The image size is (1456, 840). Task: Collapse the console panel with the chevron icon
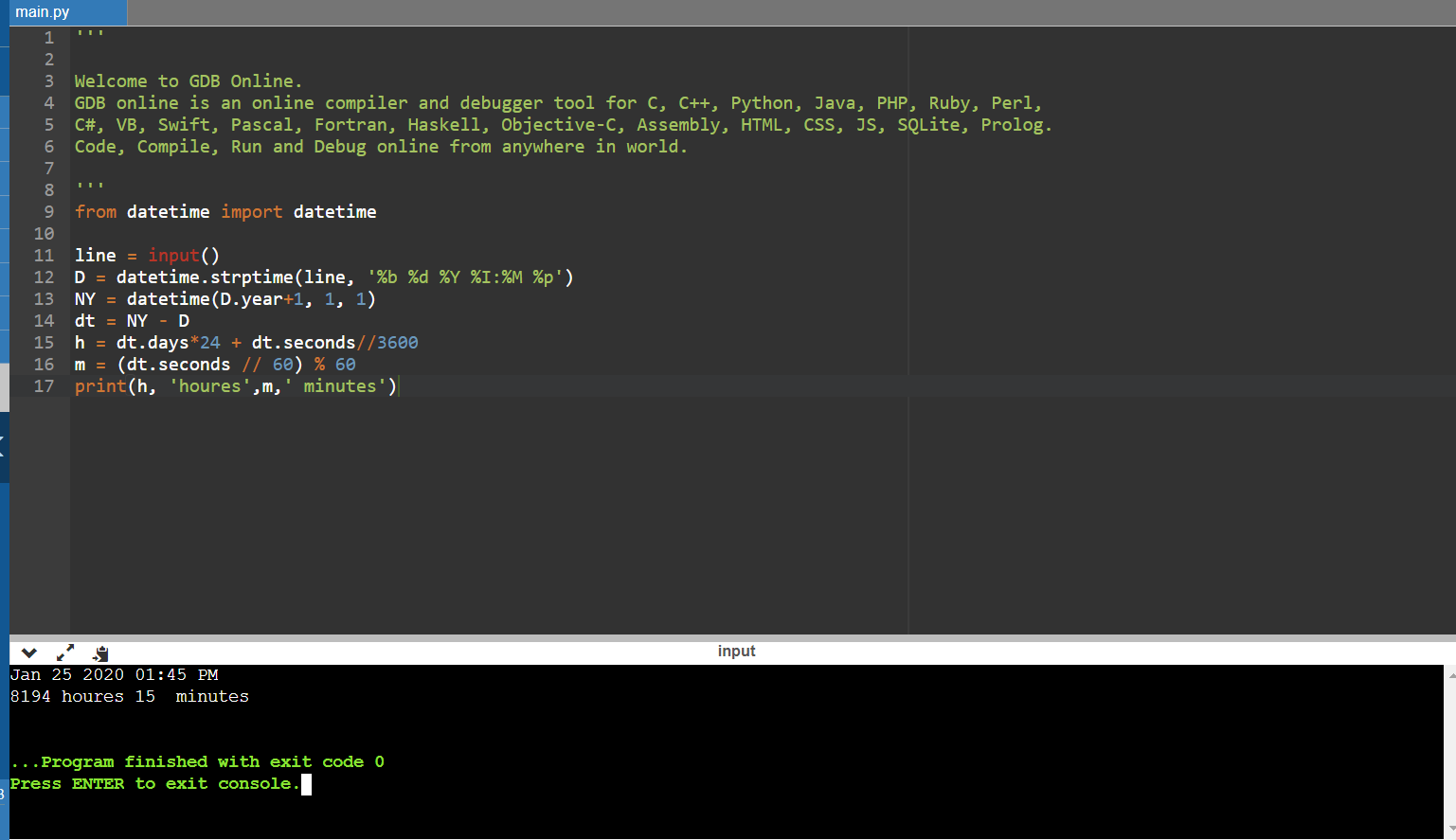(x=28, y=652)
